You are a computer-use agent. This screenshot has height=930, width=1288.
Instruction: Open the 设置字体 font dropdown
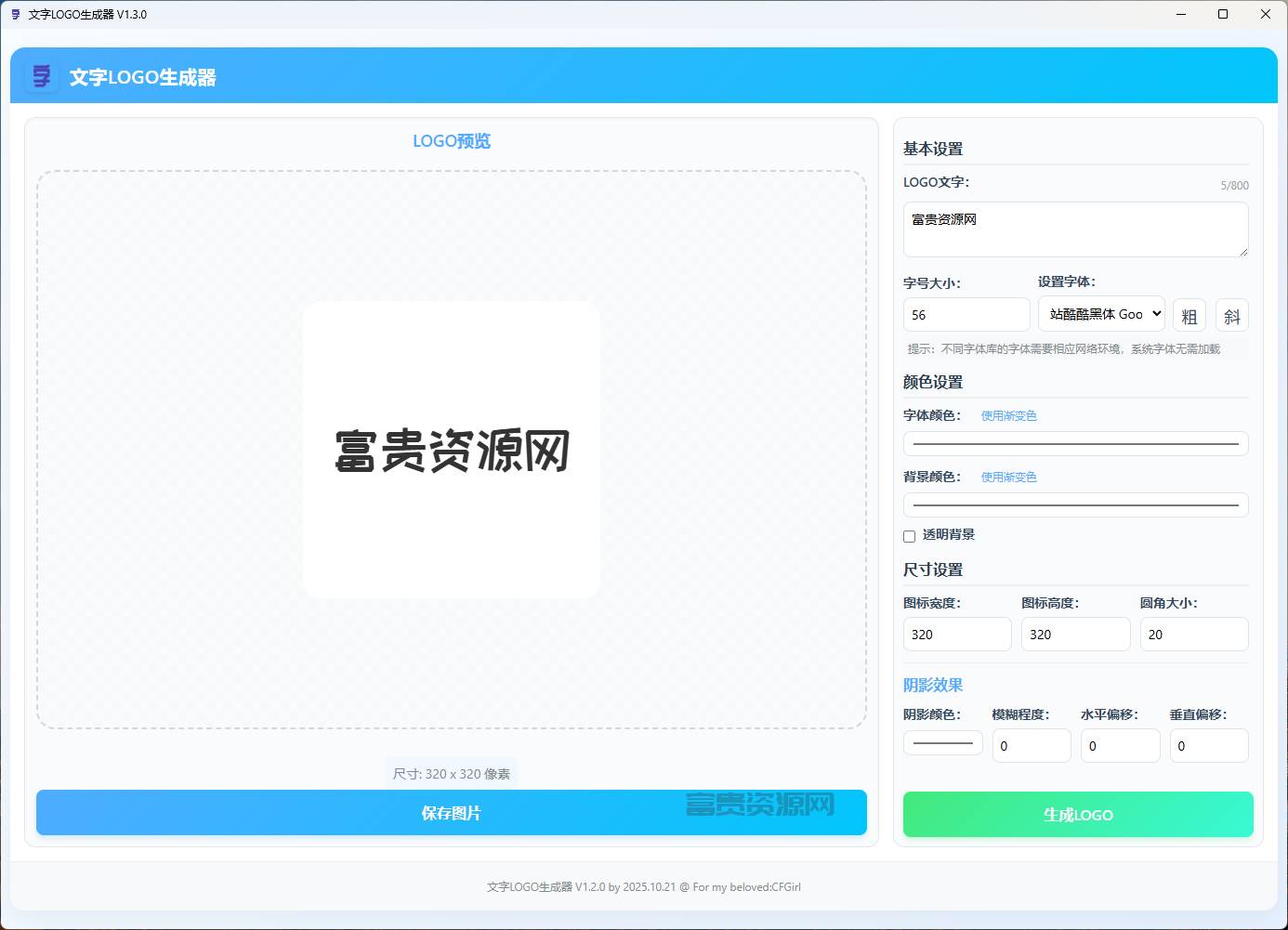pos(1101,314)
